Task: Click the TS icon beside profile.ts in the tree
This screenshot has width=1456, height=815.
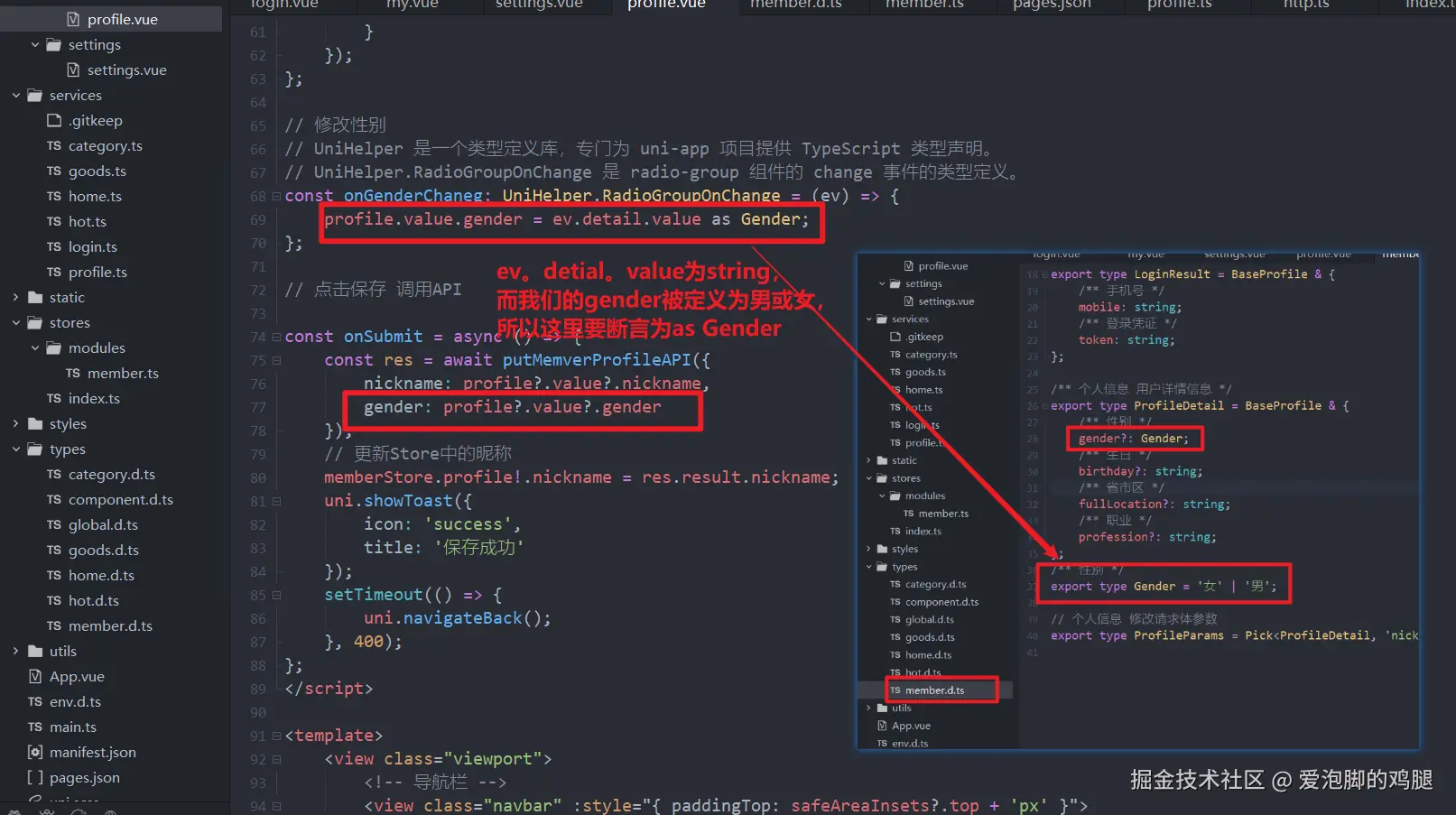Action: tap(54, 272)
